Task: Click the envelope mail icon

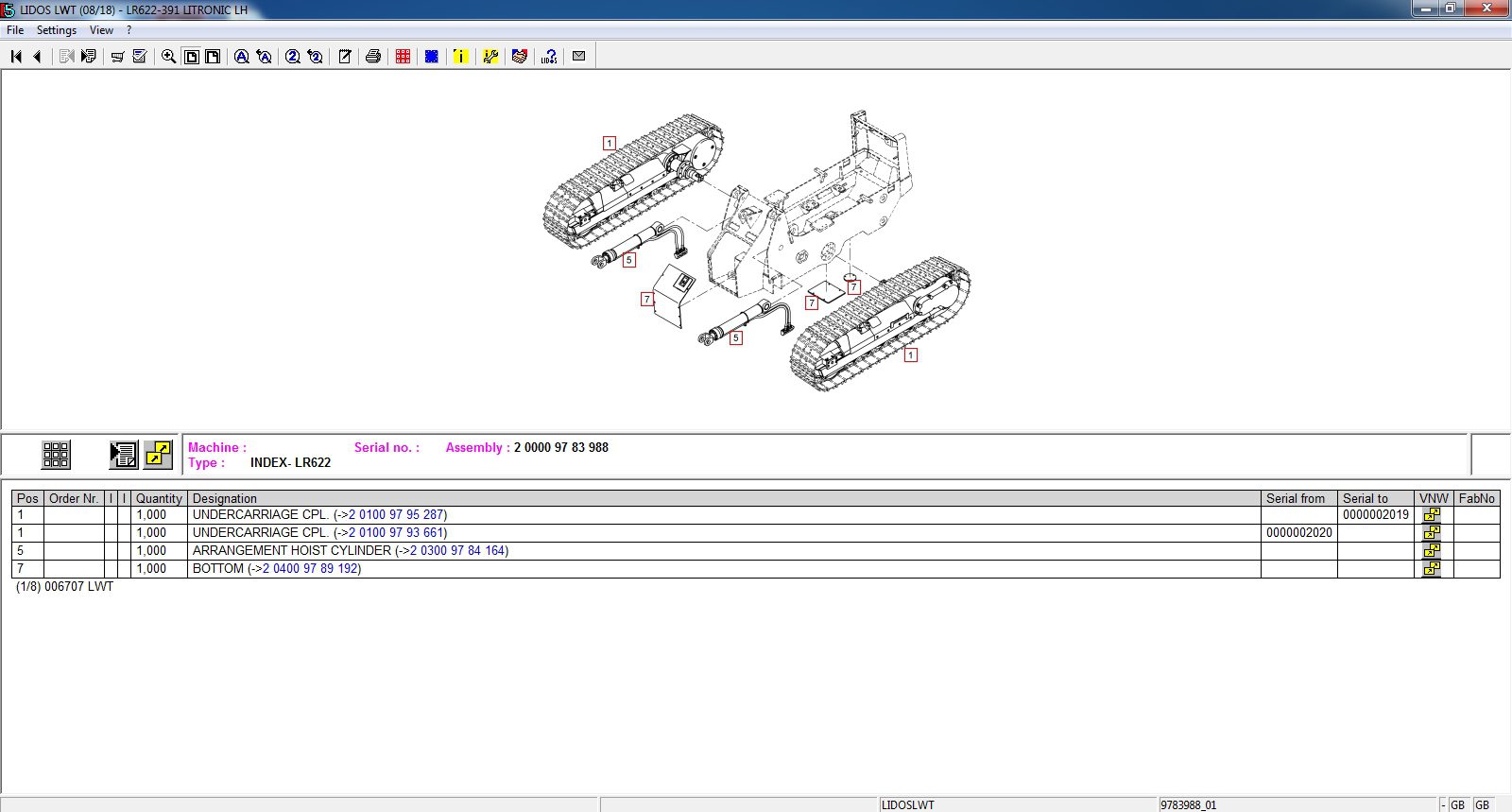Action: tap(578, 57)
